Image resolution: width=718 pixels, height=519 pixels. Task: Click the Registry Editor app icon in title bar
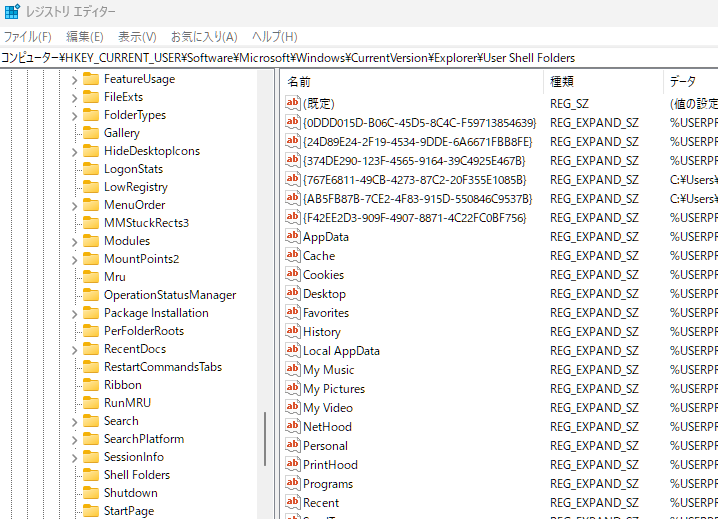[11, 12]
